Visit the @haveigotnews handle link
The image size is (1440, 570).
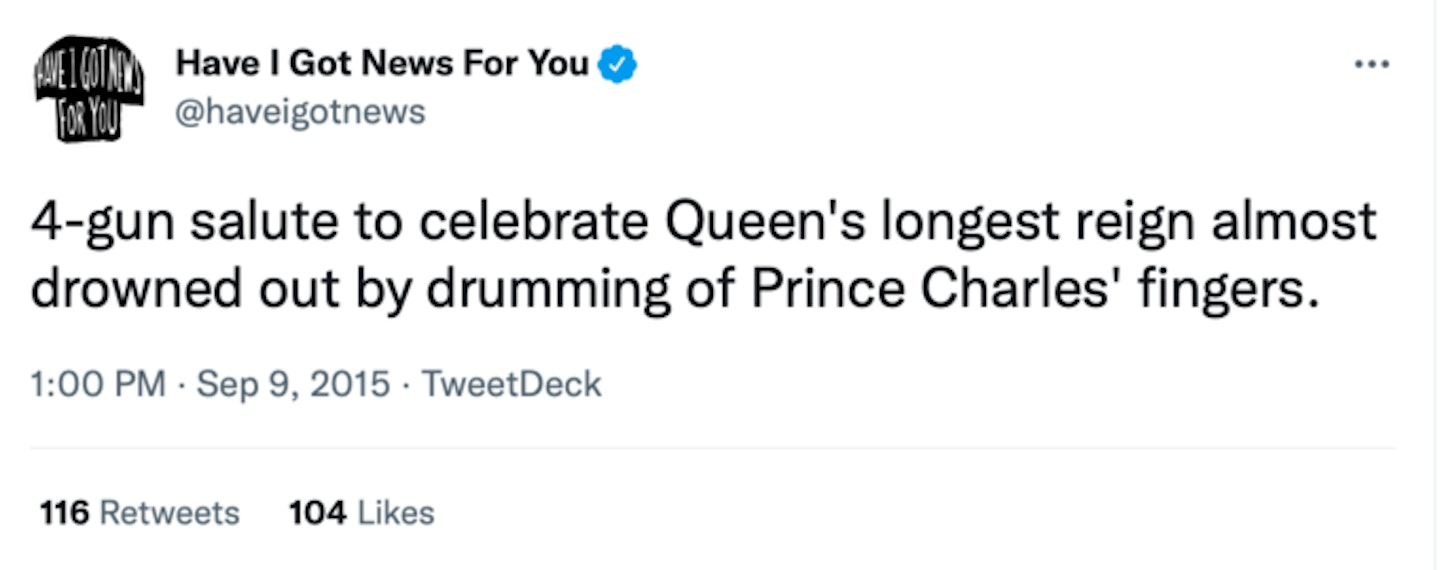coord(300,111)
